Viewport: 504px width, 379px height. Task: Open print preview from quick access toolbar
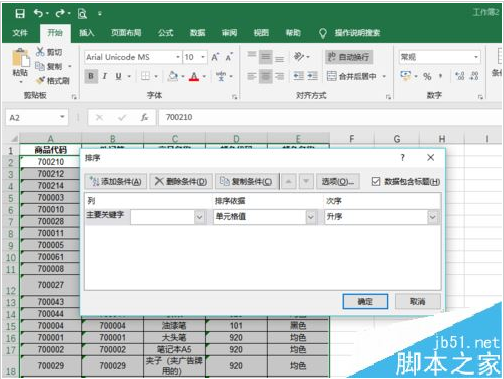(x=82, y=14)
